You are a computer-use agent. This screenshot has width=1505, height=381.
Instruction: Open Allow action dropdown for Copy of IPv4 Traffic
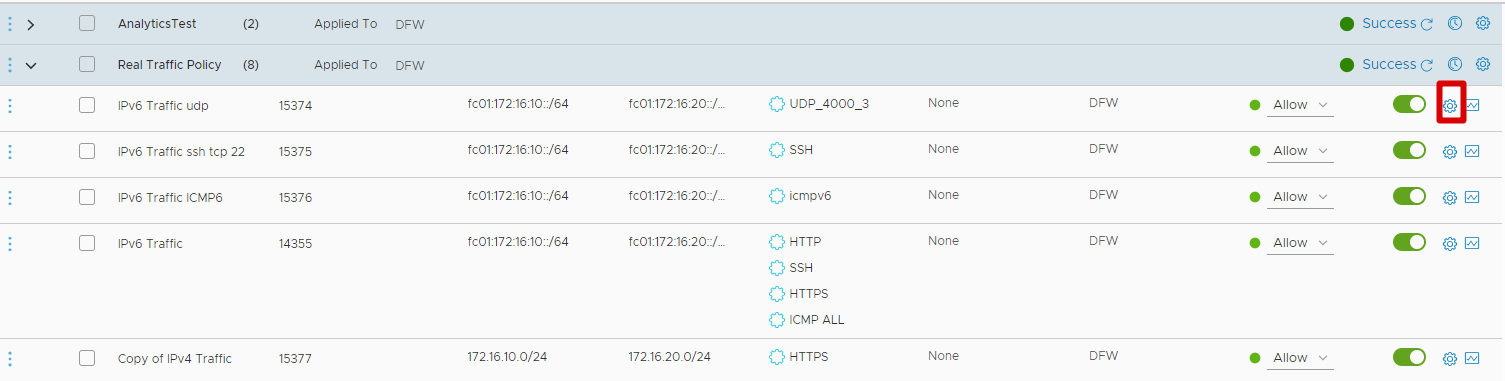(1300, 358)
